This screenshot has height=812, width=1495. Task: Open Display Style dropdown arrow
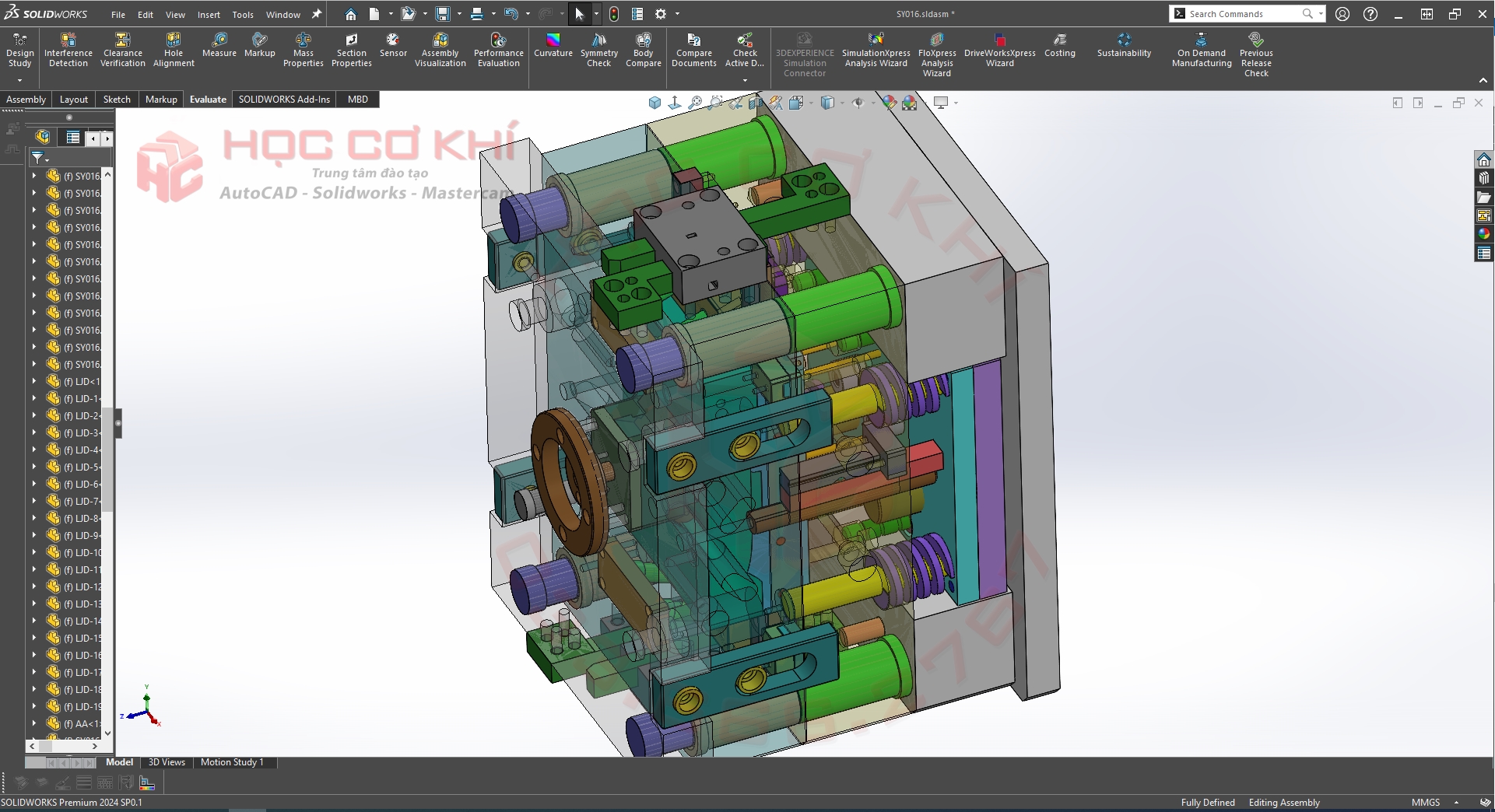842,103
